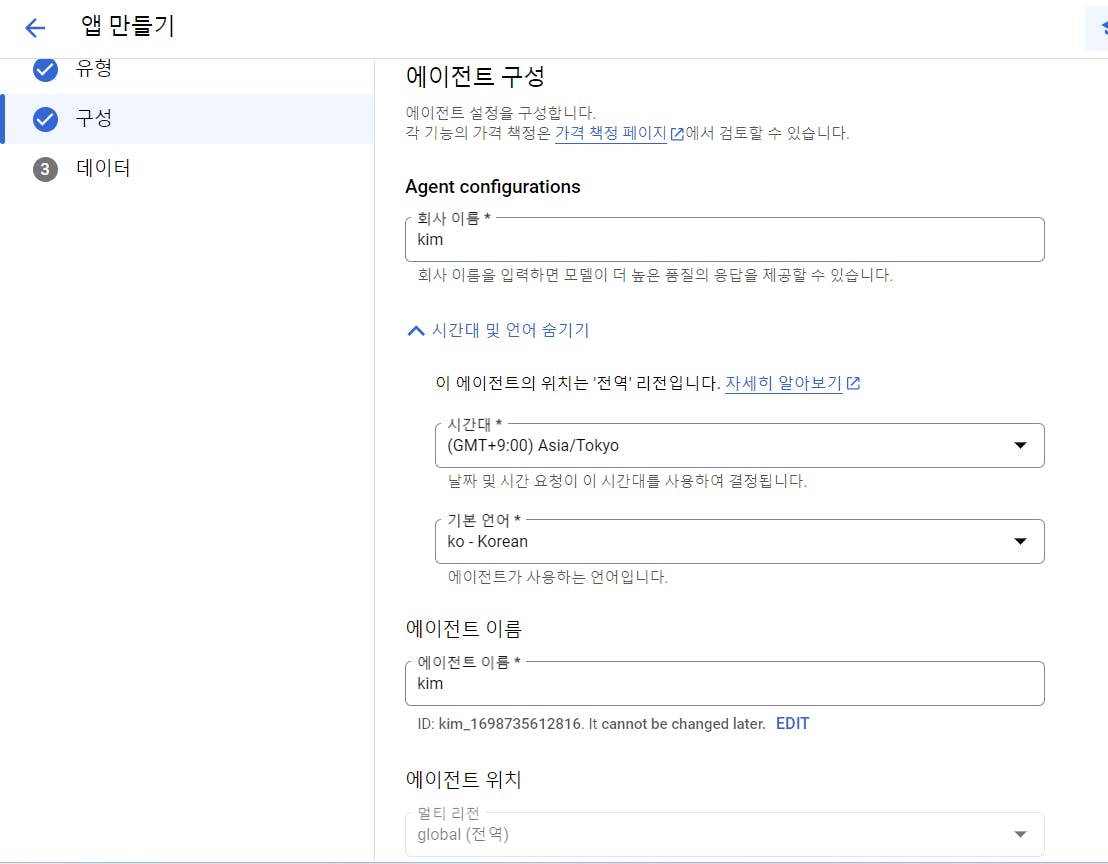1108x864 pixels.
Task: Click the 에이전트 이름 section heading
Action: pyautogui.click(x=463, y=628)
